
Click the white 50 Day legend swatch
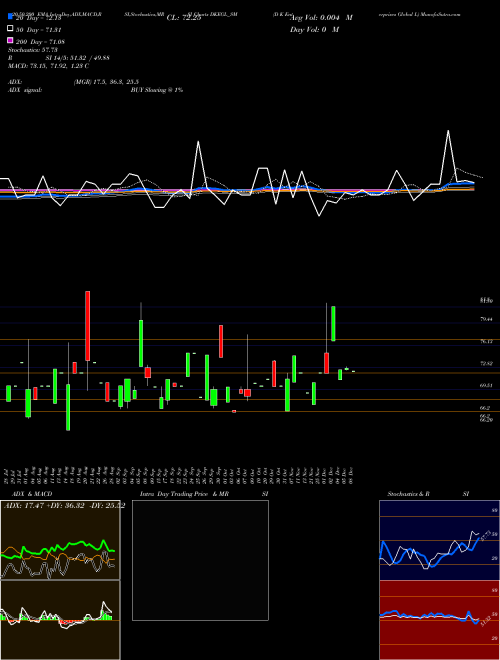[11, 29]
